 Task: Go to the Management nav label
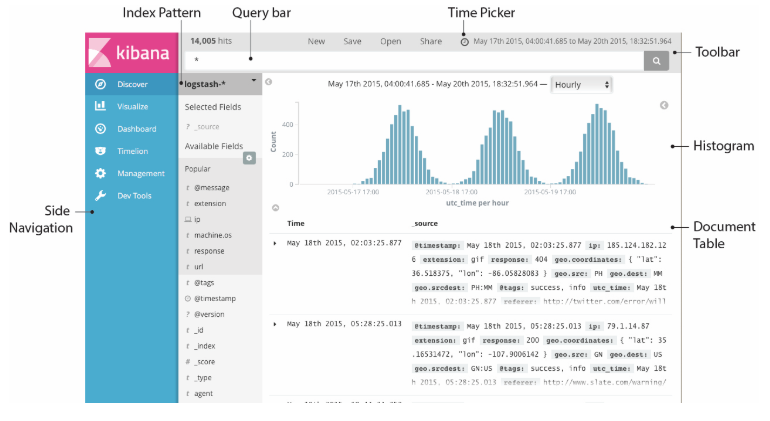[x=141, y=173]
